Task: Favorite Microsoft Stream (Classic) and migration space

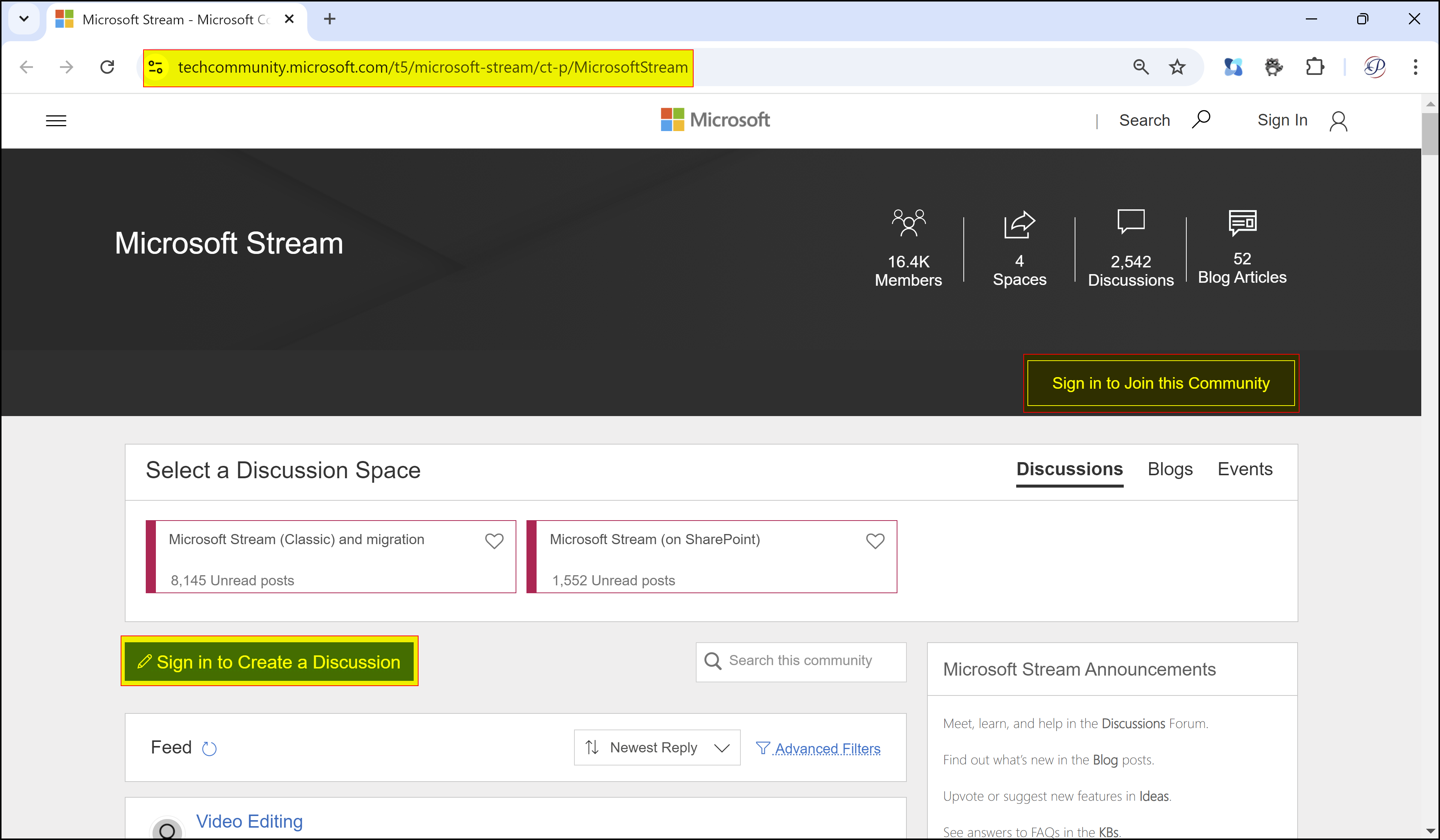Action: tap(494, 541)
